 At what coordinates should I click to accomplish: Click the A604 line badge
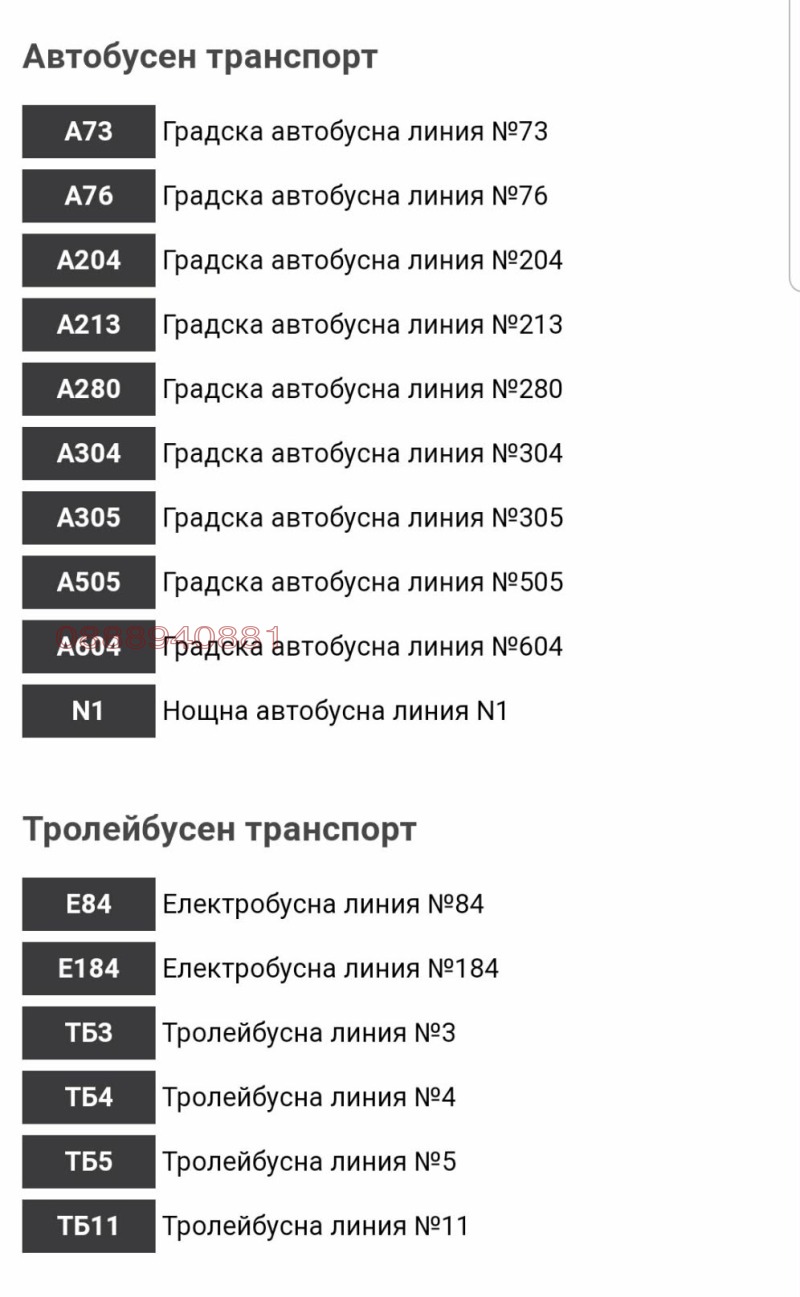[x=88, y=646]
